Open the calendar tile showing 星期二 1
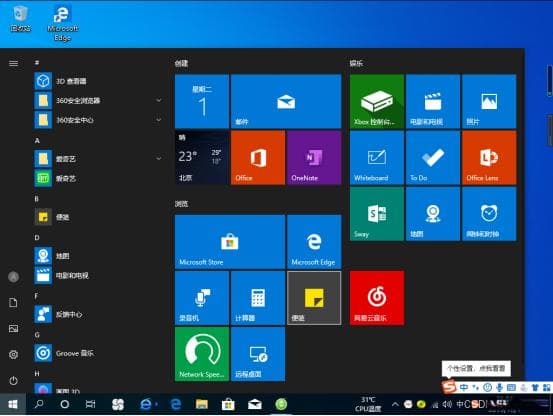Viewport: 553px width, 416px height. tap(202, 102)
